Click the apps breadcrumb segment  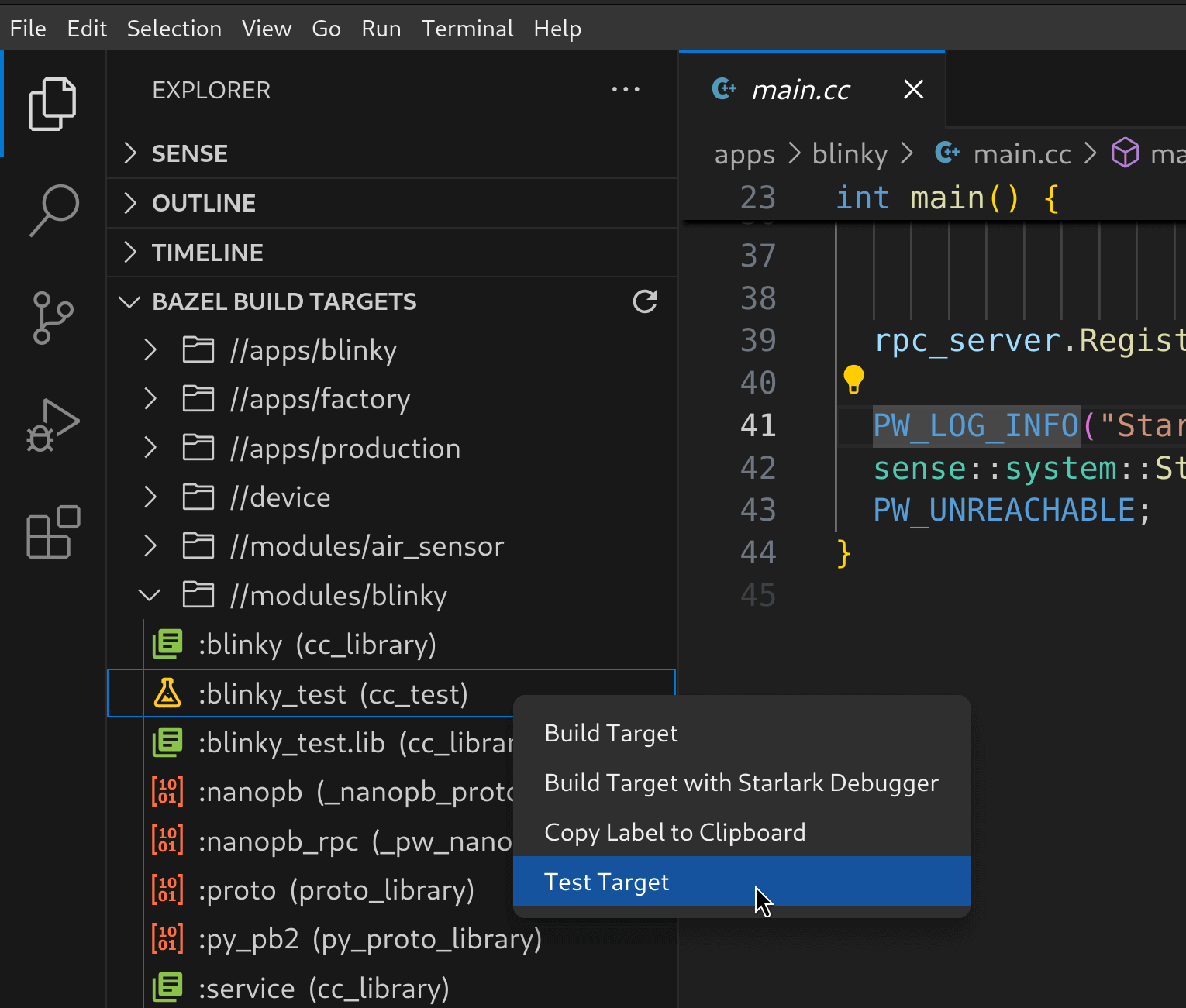(744, 154)
